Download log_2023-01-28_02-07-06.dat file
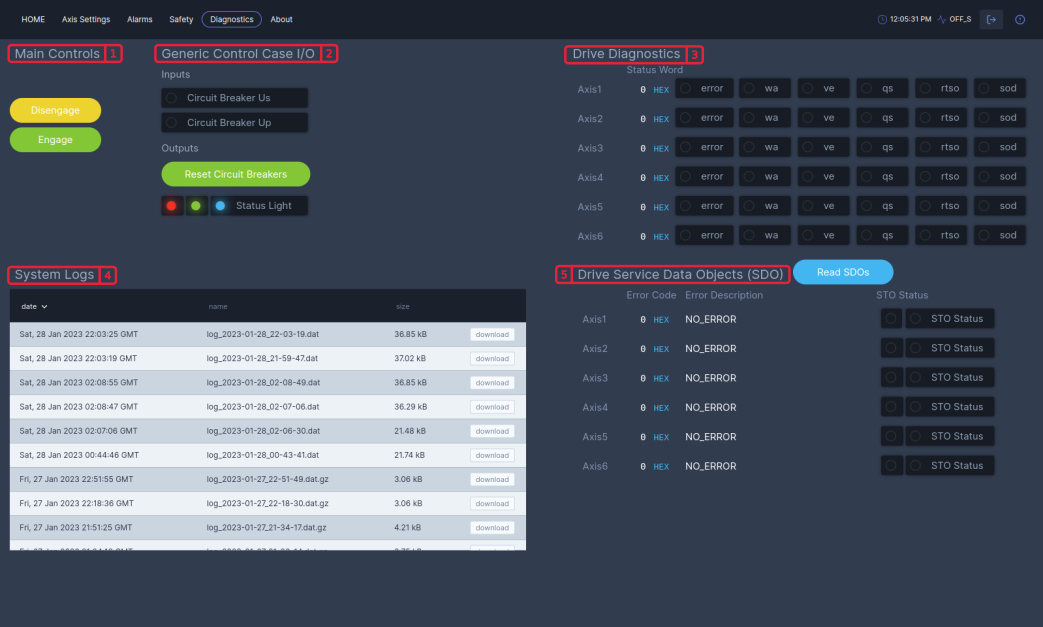The height and width of the screenshot is (627, 1043). click(x=492, y=407)
